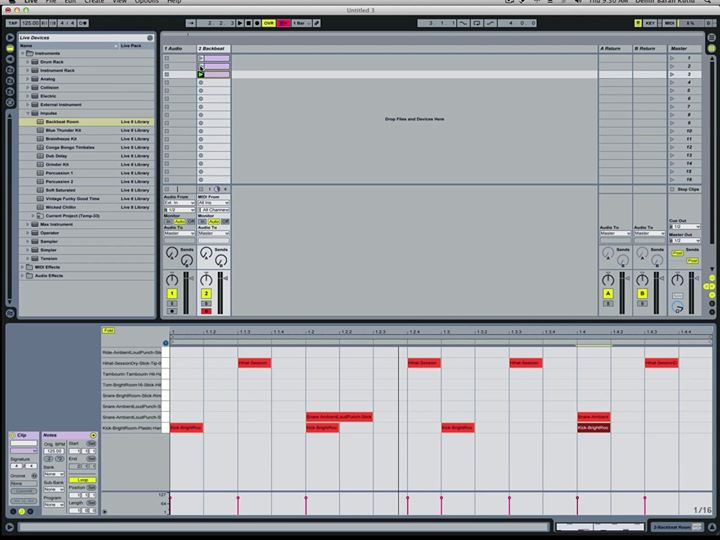Toggle track 1 activator button
This screenshot has height=540, width=720.
pyautogui.click(x=172, y=293)
